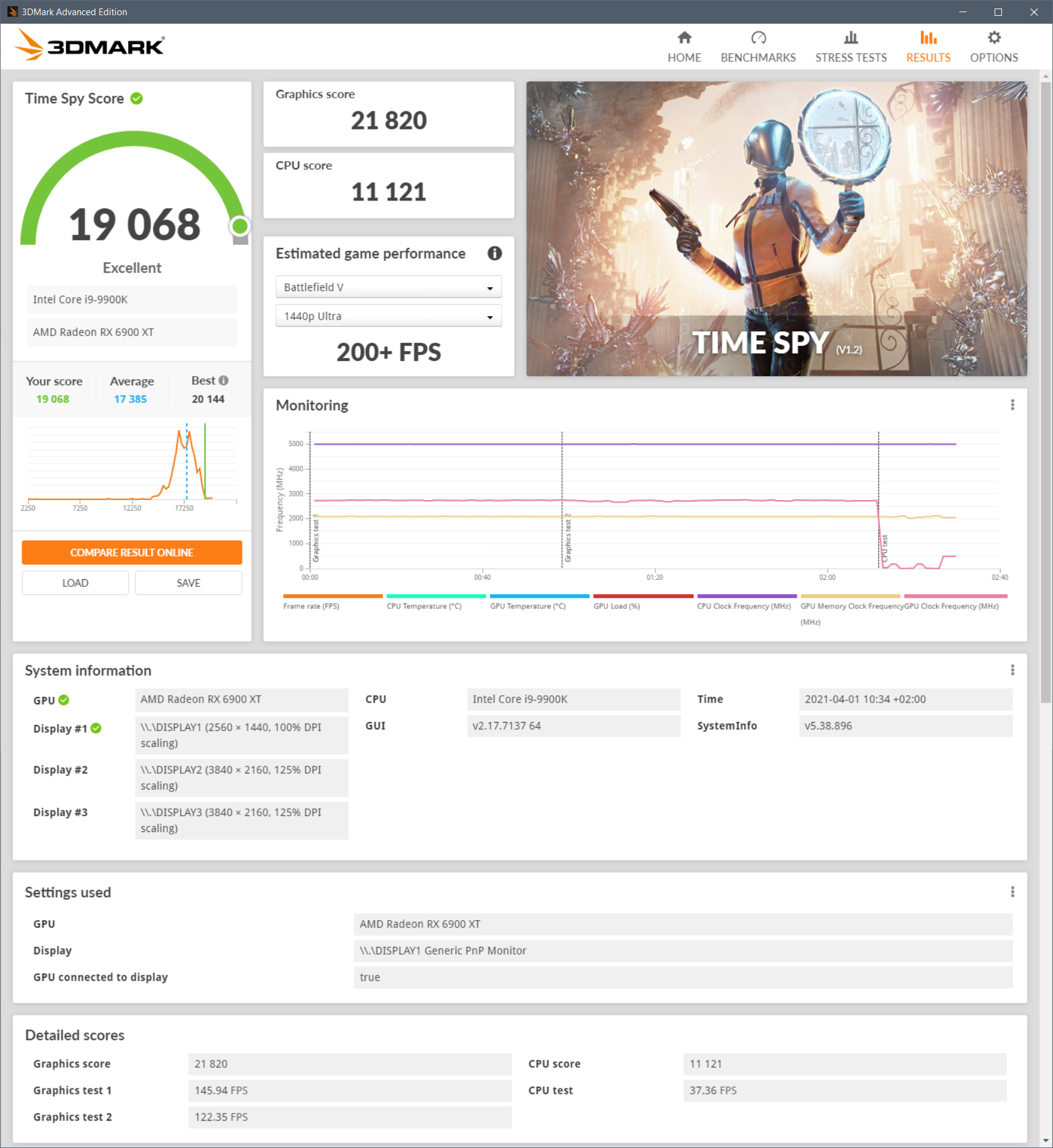Click the GUI v2.17.7137 64 field
Screen dimensions: 1053x1148
(573, 726)
